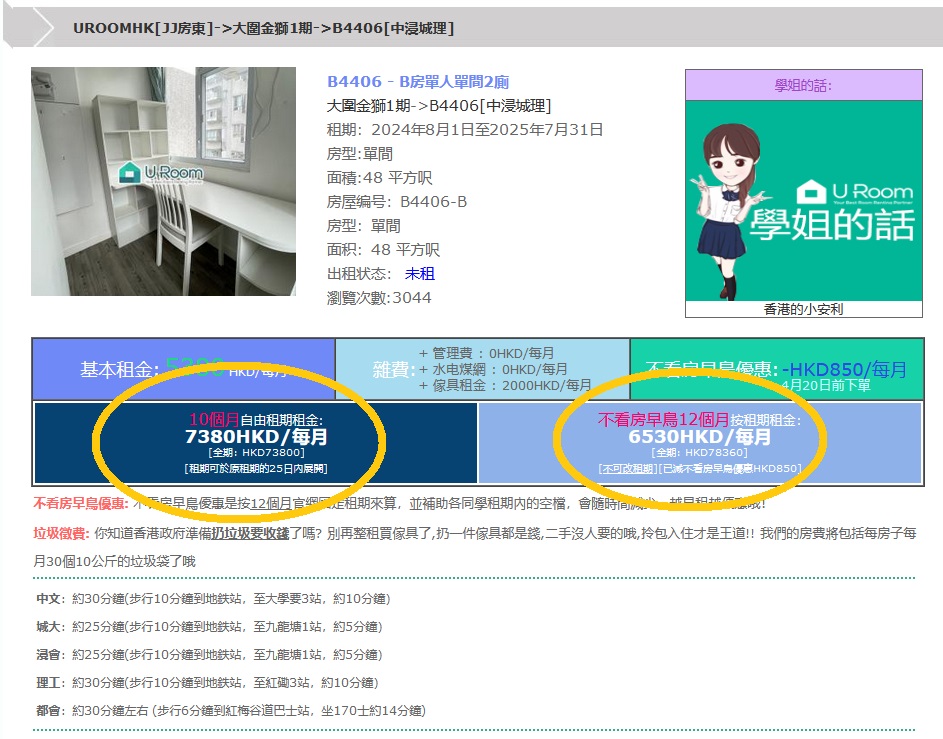Screen dimensions: 943x739
Task: Click the 垃圾徵費 red heading
Action: 61,533
